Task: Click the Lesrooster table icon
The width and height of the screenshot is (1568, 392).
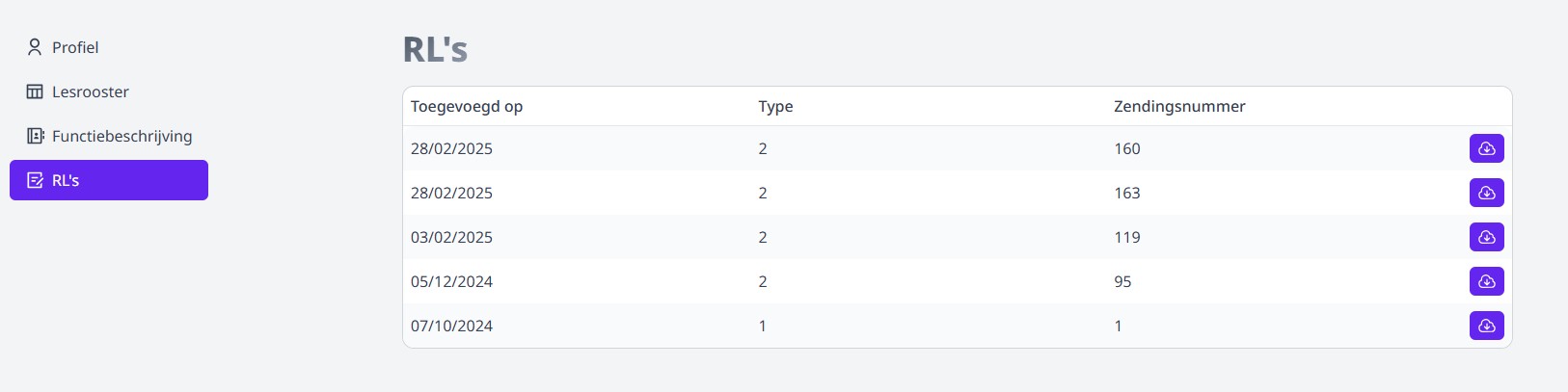Action: pyautogui.click(x=35, y=91)
